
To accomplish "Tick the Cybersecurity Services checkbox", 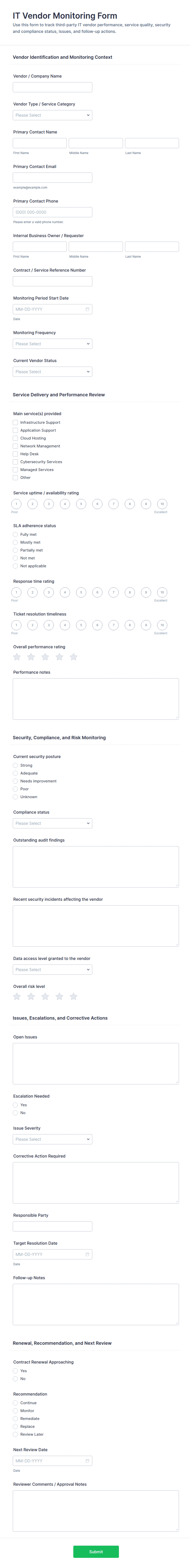I will (x=15, y=462).
